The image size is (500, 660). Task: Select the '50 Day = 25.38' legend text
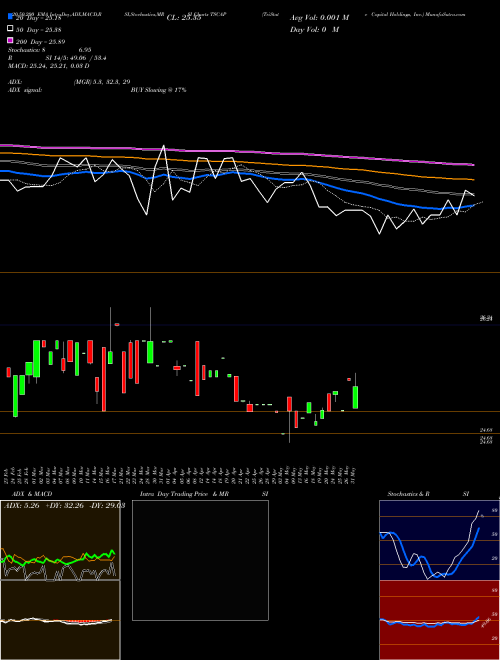click(38, 30)
